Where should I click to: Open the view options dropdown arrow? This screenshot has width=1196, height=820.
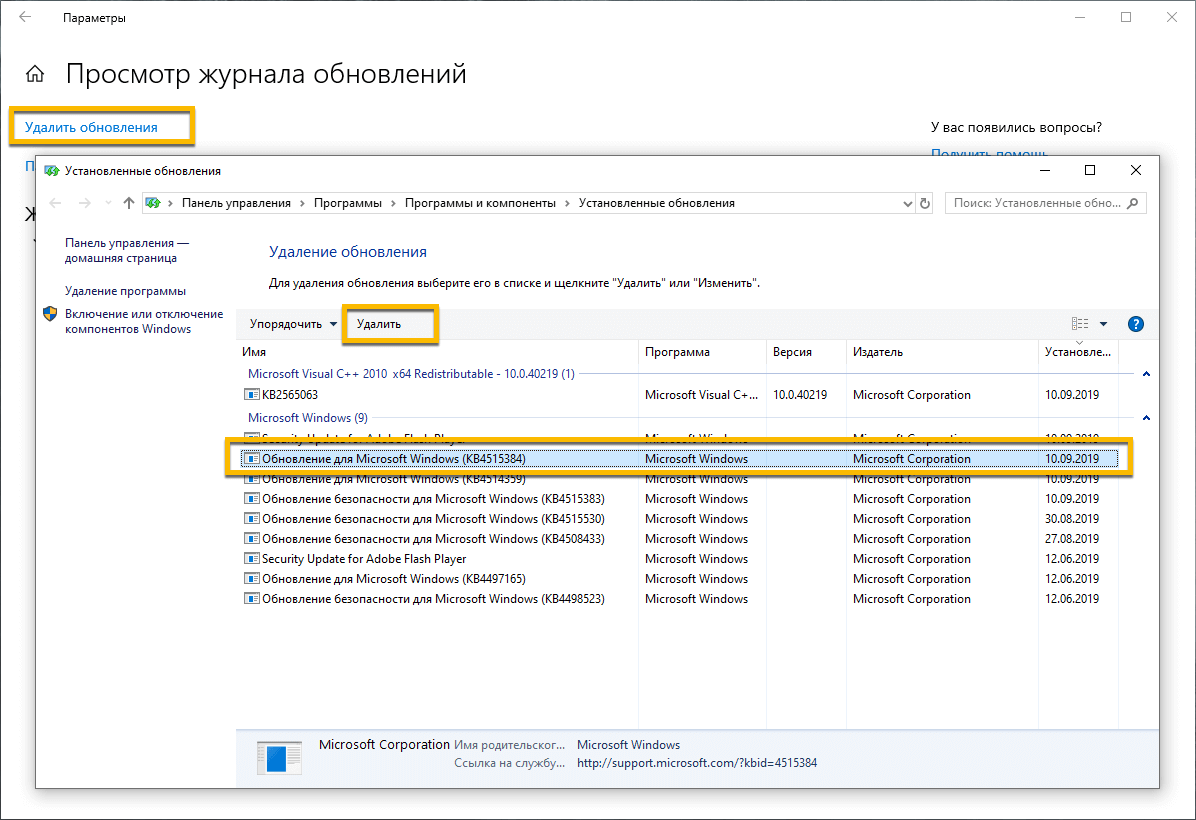coord(1104,323)
